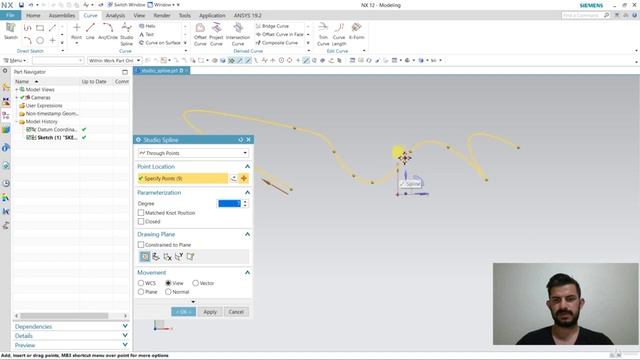
Task: Collapse the Movement section
Action: pos(247,272)
